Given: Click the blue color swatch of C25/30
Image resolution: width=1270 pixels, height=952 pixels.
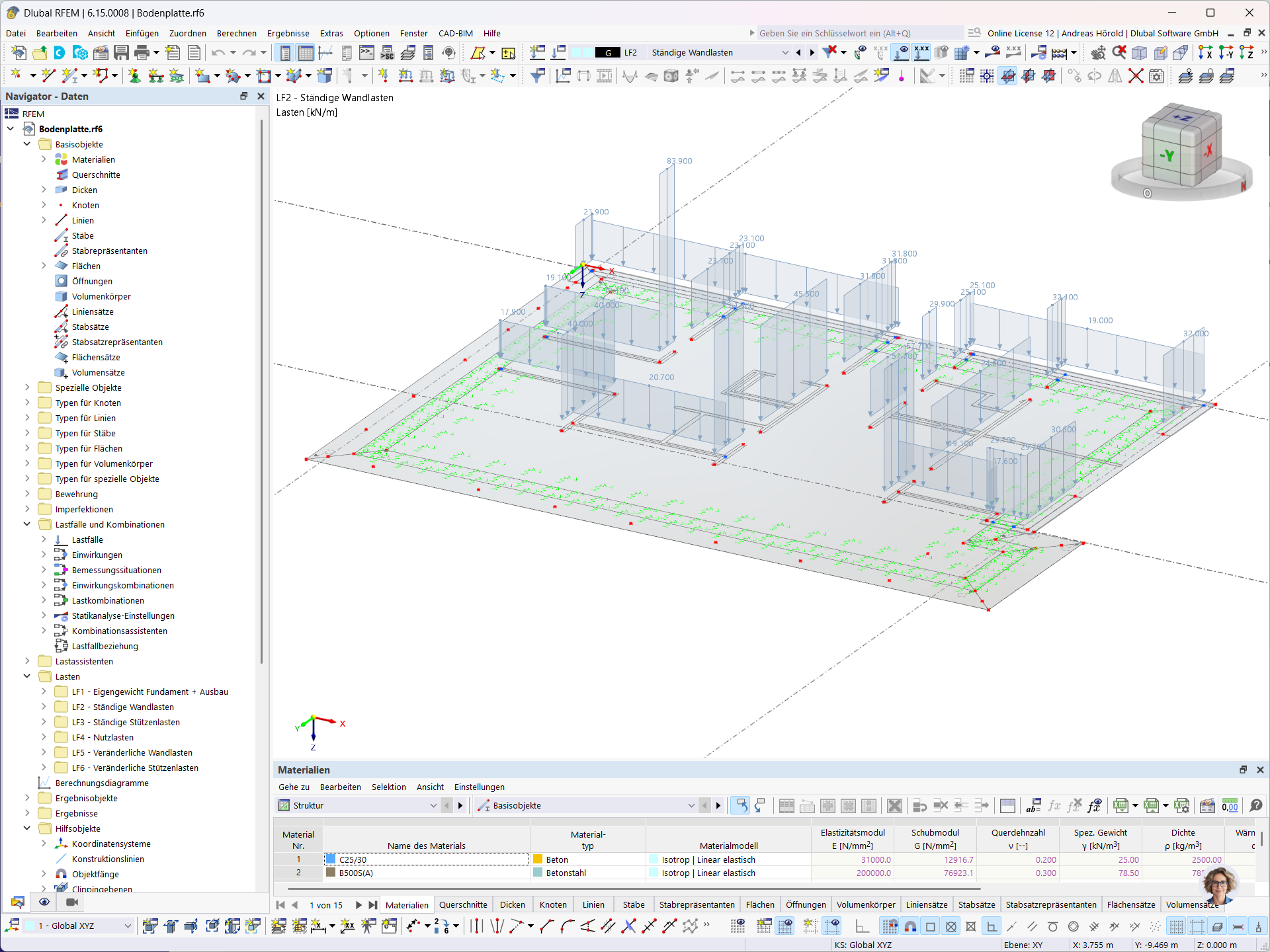Looking at the screenshot, I should (x=331, y=859).
